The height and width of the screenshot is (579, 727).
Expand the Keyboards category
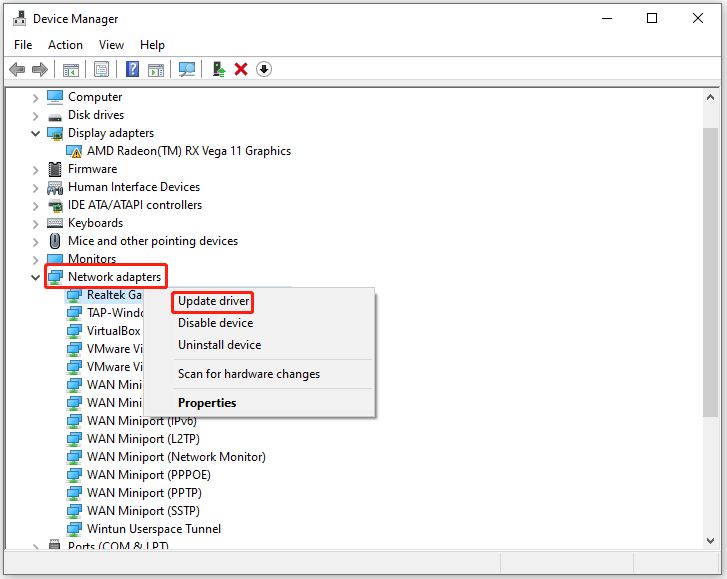[36, 223]
